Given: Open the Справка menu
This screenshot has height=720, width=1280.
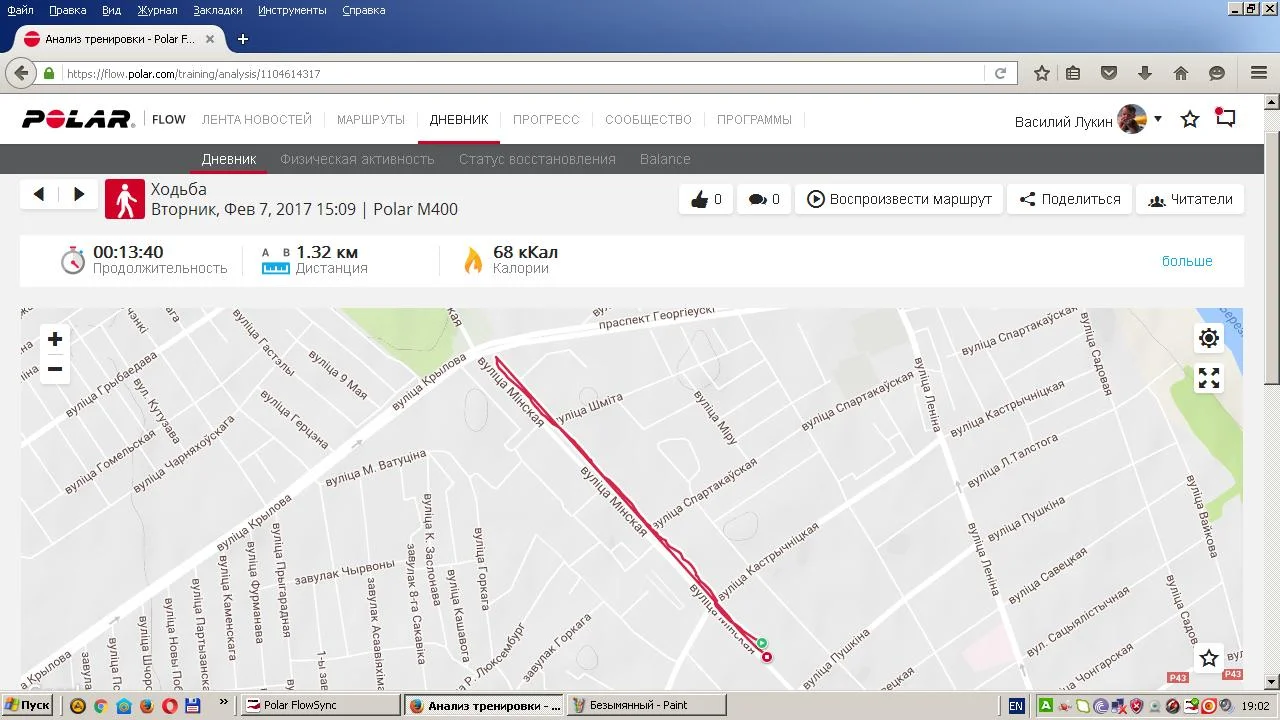Looking at the screenshot, I should click(363, 10).
